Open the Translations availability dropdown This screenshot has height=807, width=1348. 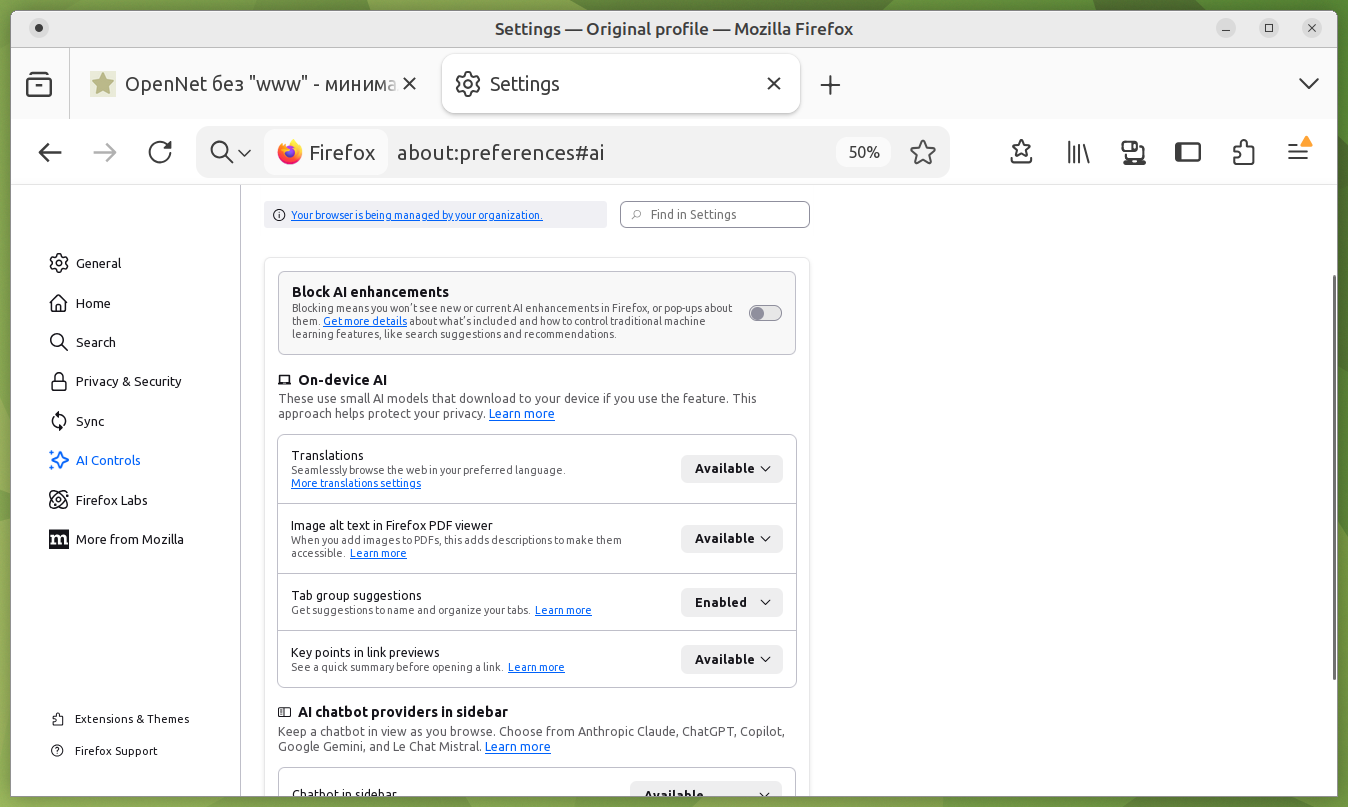pyautogui.click(x=732, y=469)
